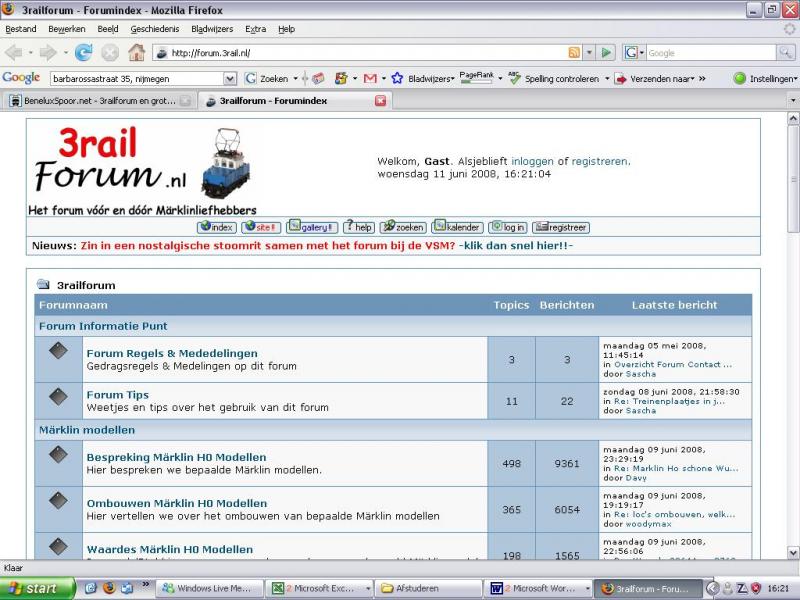
Task: Open the address bar URL dropdown
Action: 589,52
